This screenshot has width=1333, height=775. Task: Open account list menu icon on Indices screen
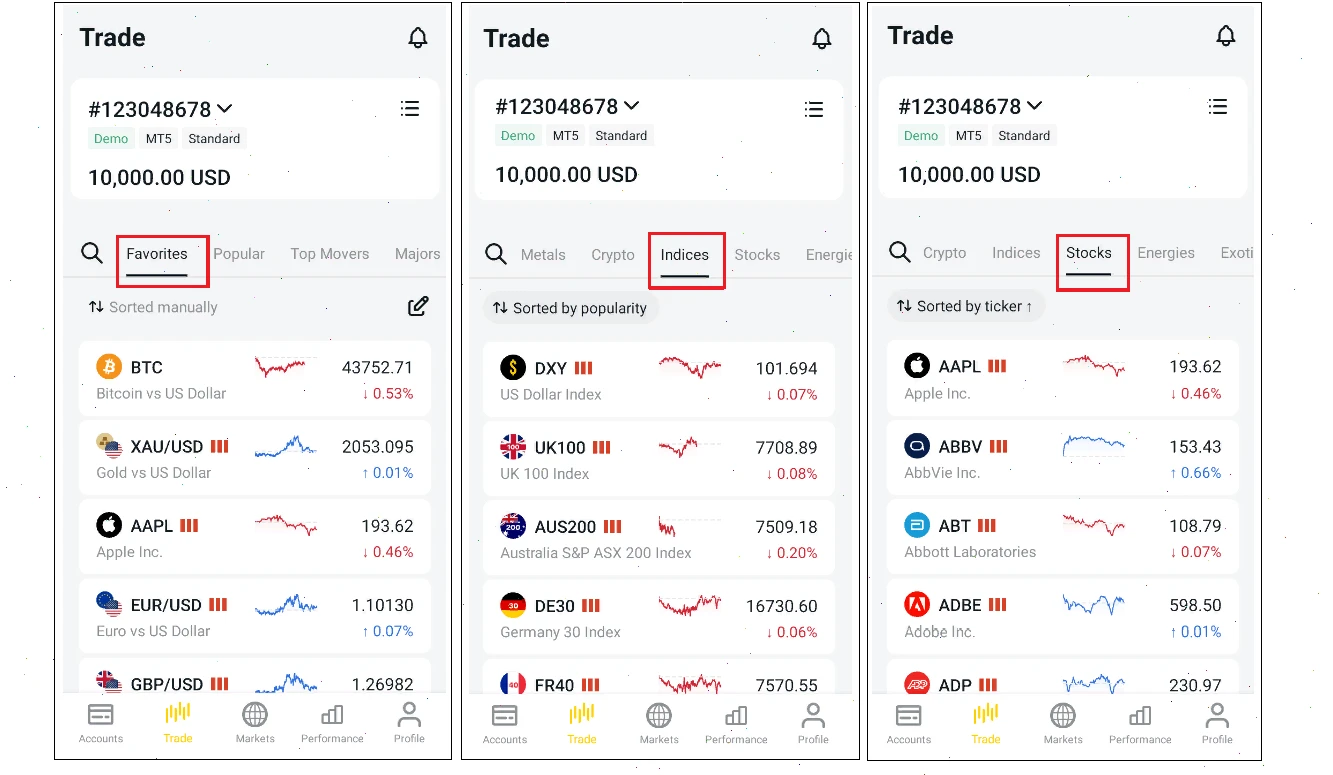click(x=814, y=108)
